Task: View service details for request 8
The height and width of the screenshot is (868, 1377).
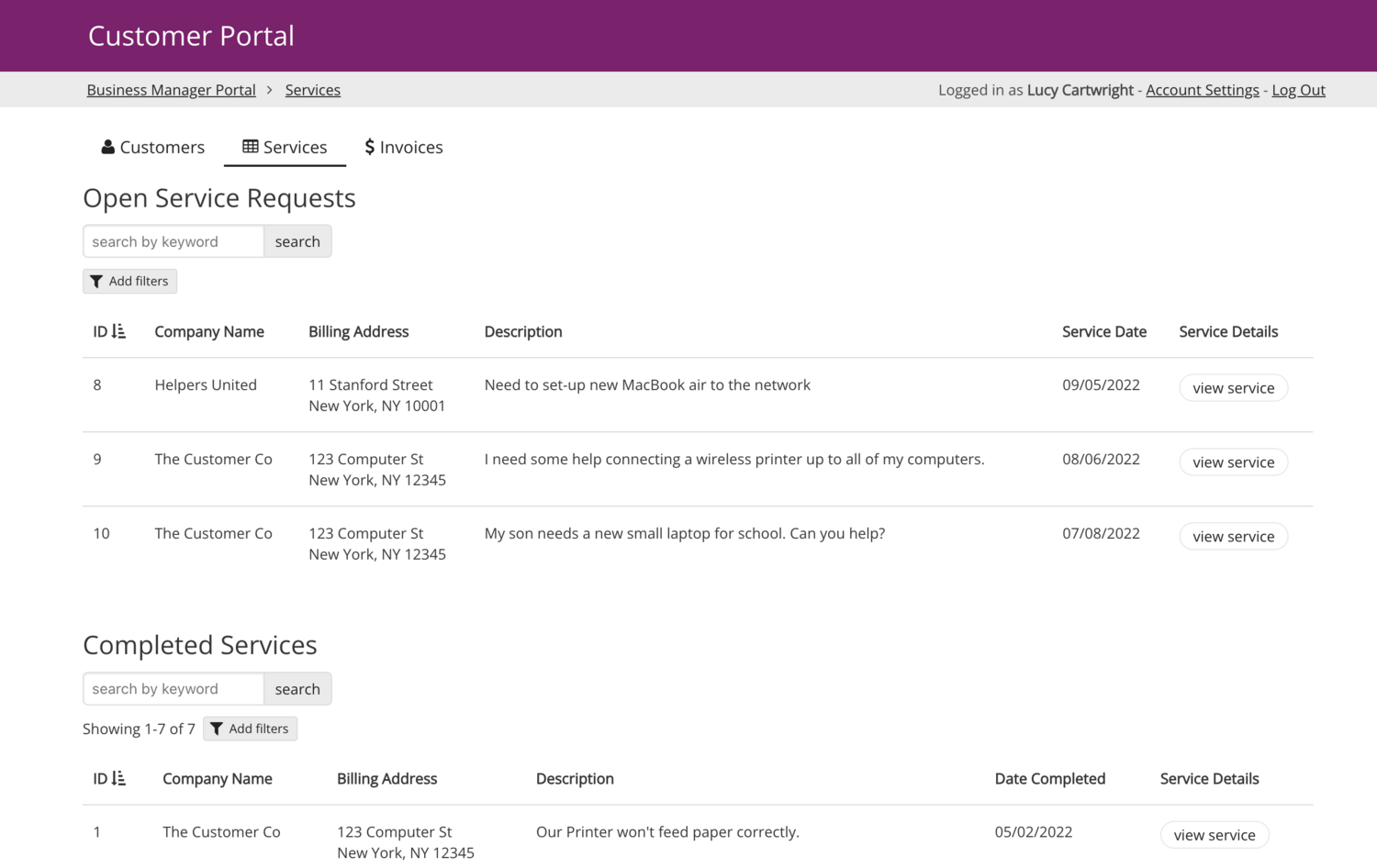Action: (x=1233, y=387)
